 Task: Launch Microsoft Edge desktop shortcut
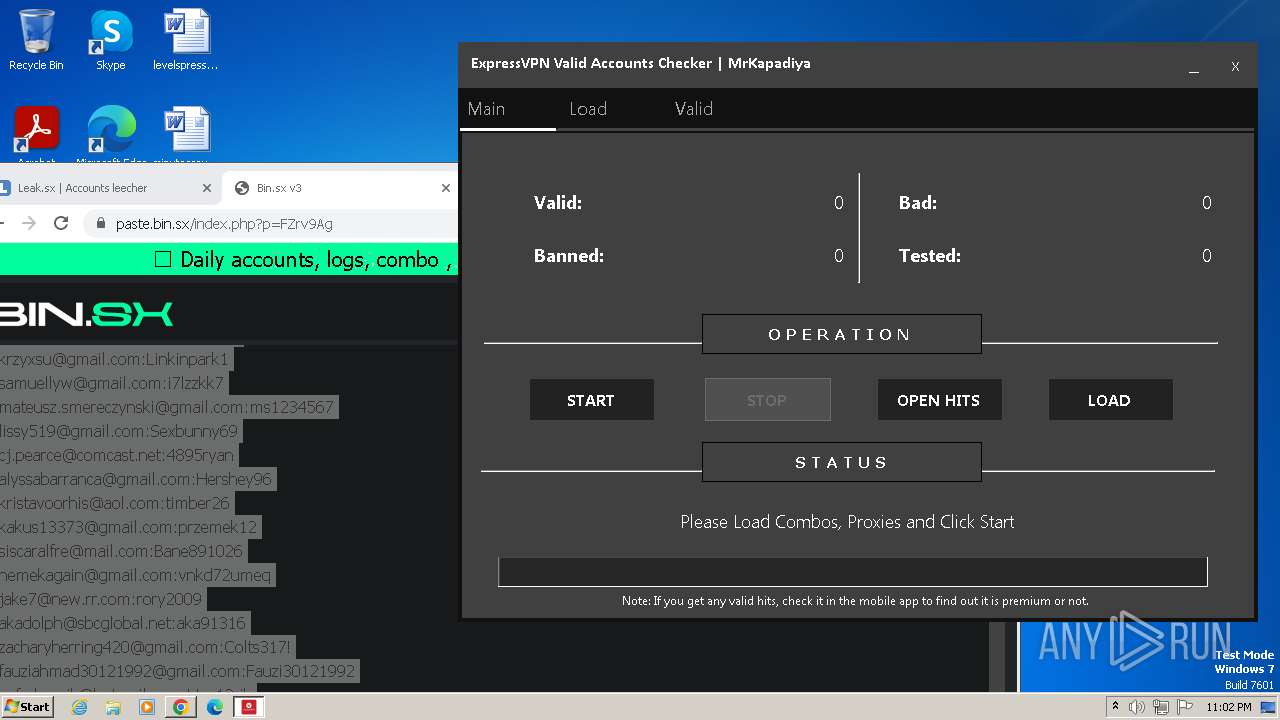pos(111,135)
